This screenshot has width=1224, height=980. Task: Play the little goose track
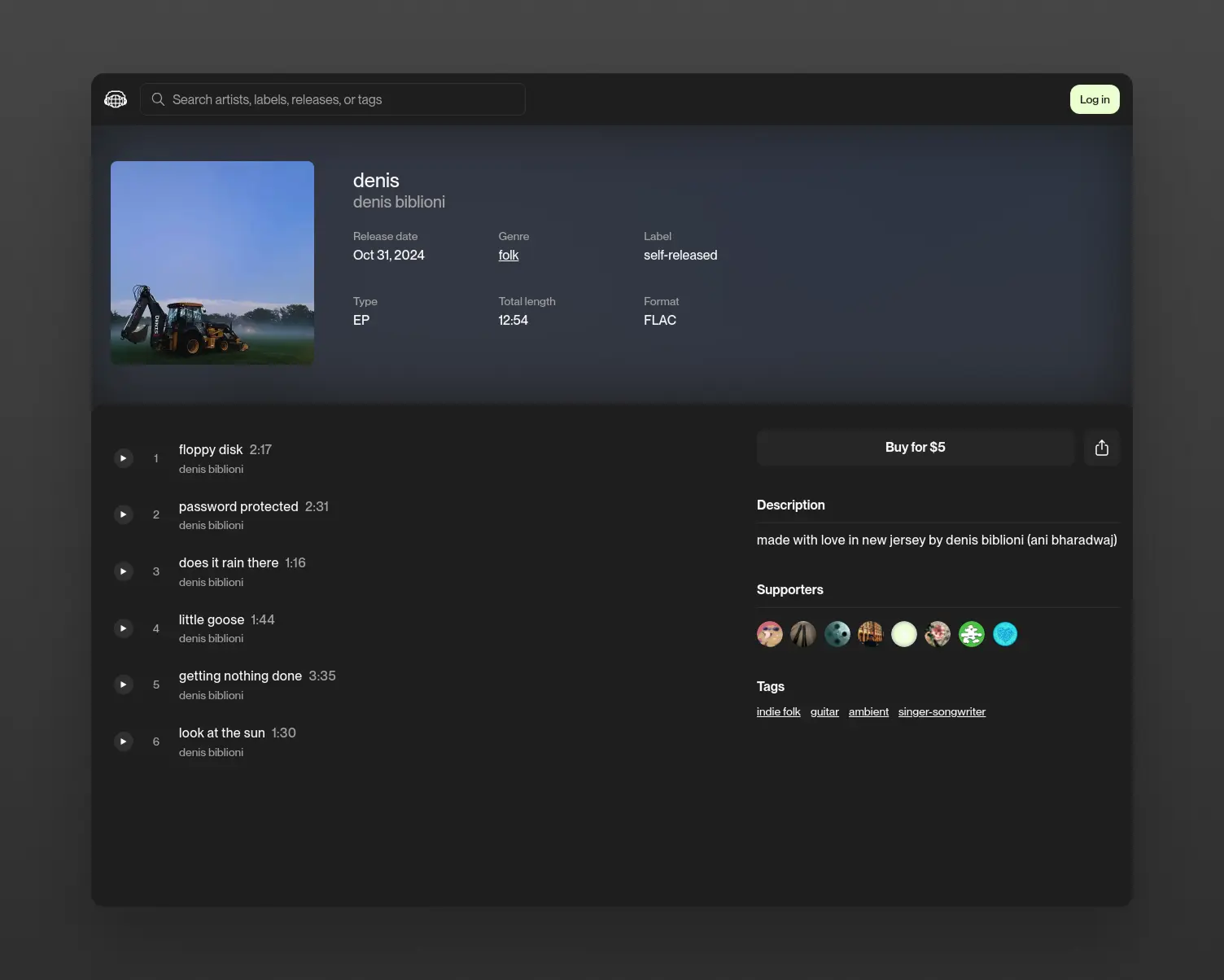pyautogui.click(x=123, y=628)
